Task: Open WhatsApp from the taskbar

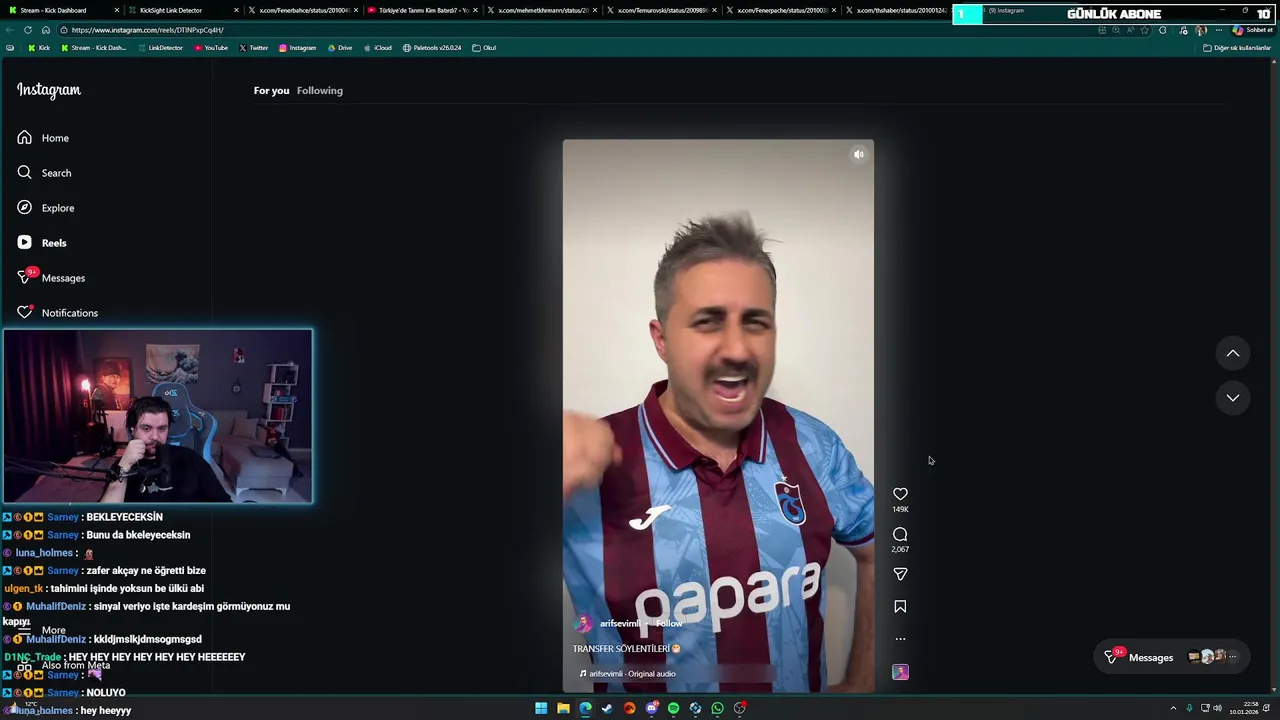Action: point(717,708)
